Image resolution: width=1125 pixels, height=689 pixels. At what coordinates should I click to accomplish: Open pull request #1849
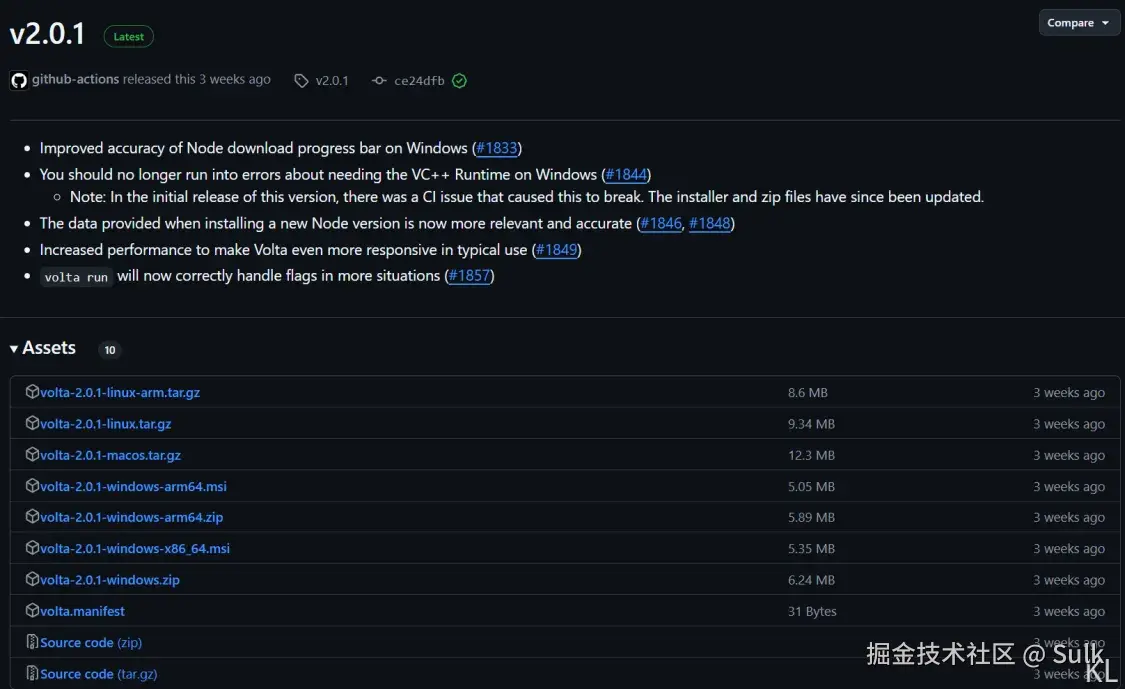[x=556, y=250]
